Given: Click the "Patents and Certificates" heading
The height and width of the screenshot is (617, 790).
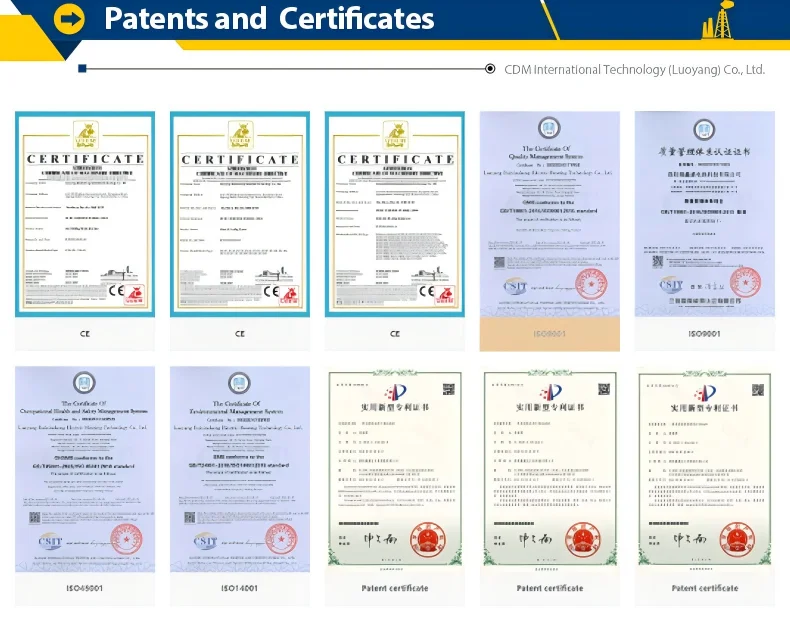Looking at the screenshot, I should pos(269,19).
